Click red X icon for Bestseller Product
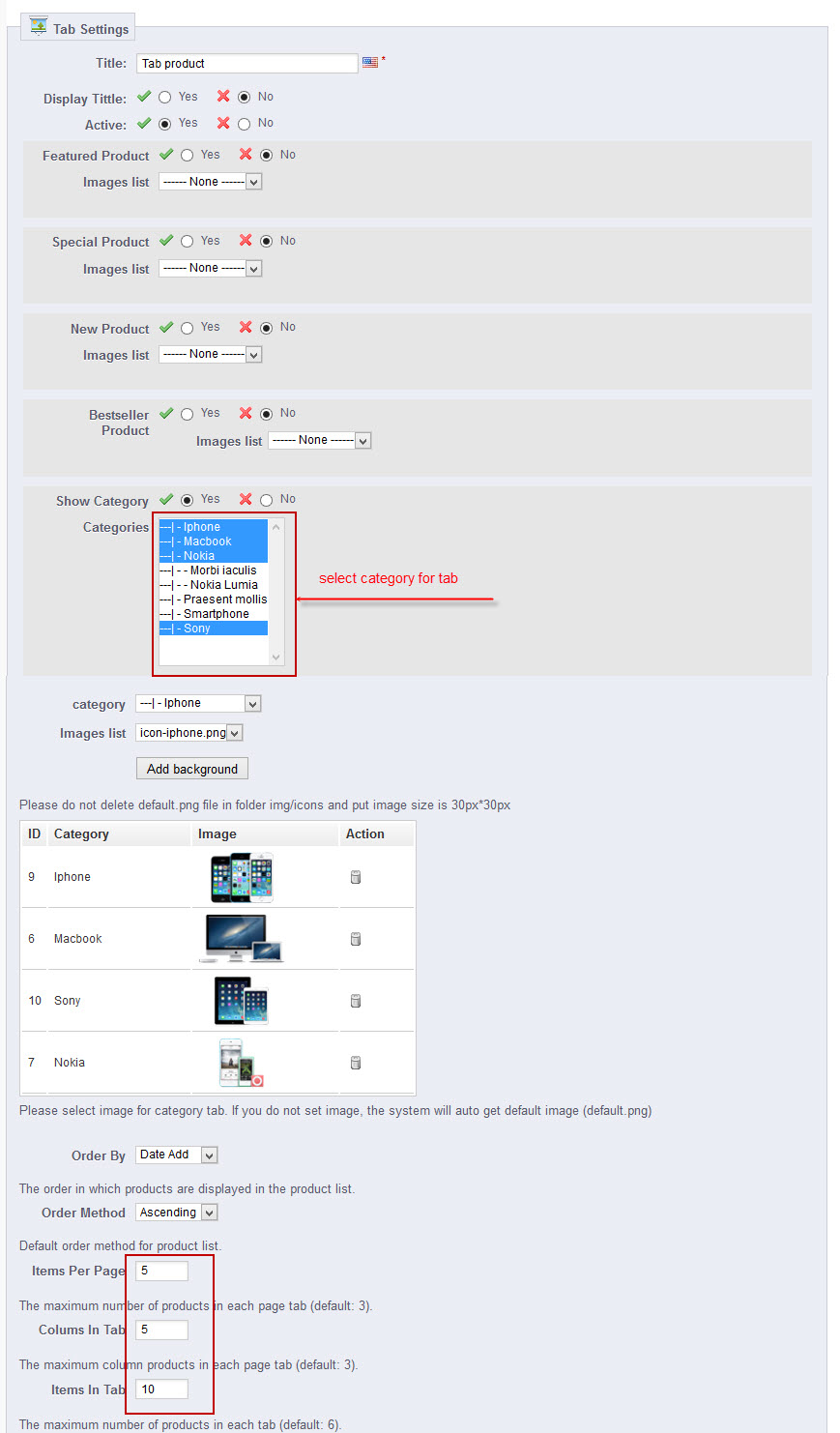Image resolution: width=840 pixels, height=1433 pixels. (246, 413)
